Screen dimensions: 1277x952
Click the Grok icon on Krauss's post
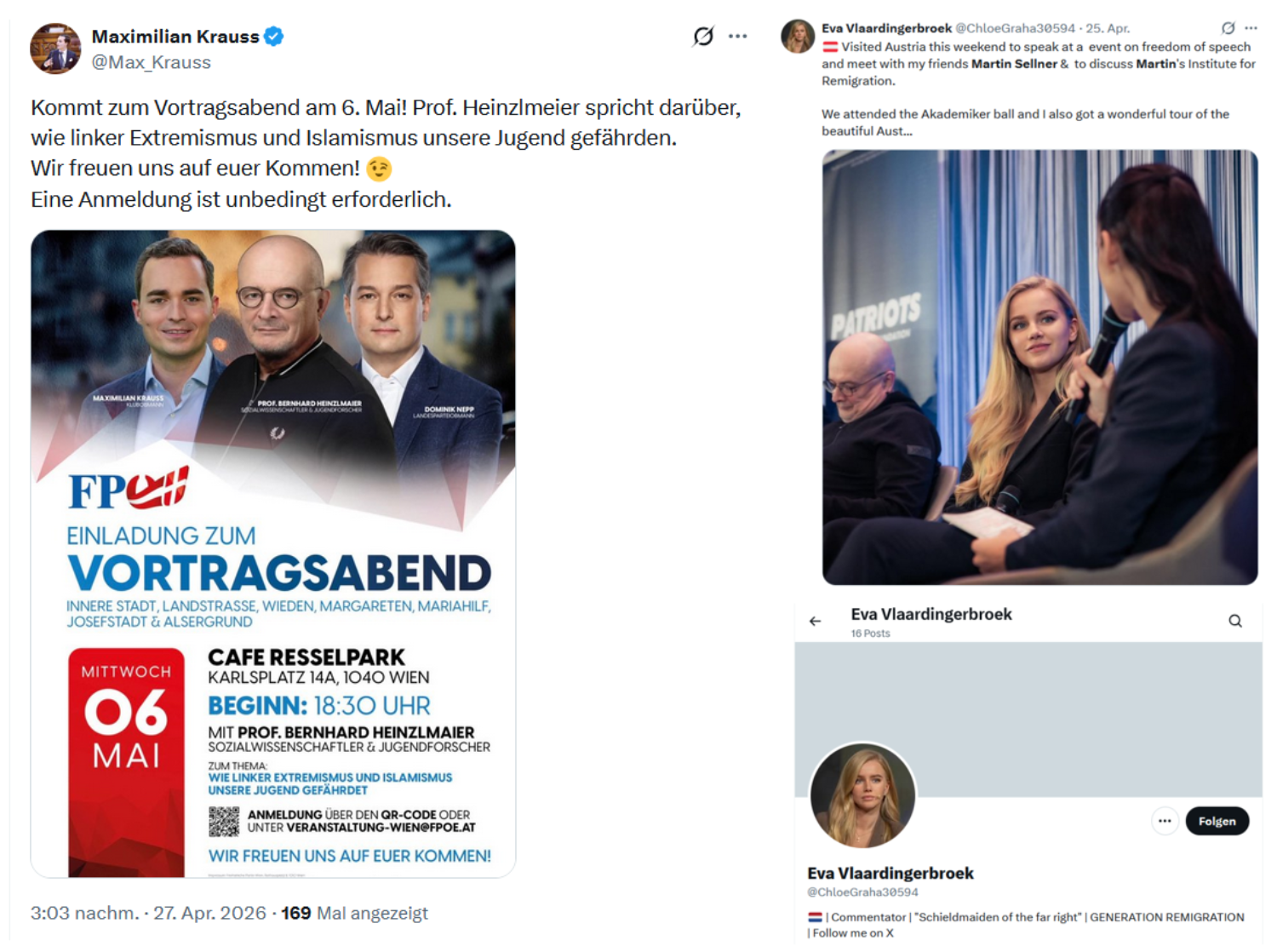[x=703, y=36]
